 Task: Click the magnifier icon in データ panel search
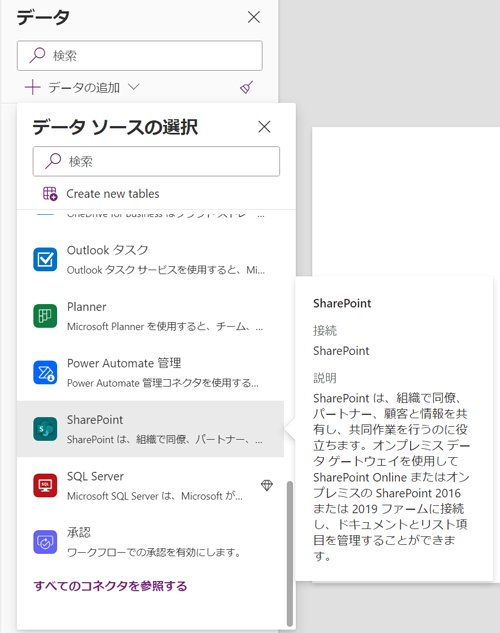[37, 55]
